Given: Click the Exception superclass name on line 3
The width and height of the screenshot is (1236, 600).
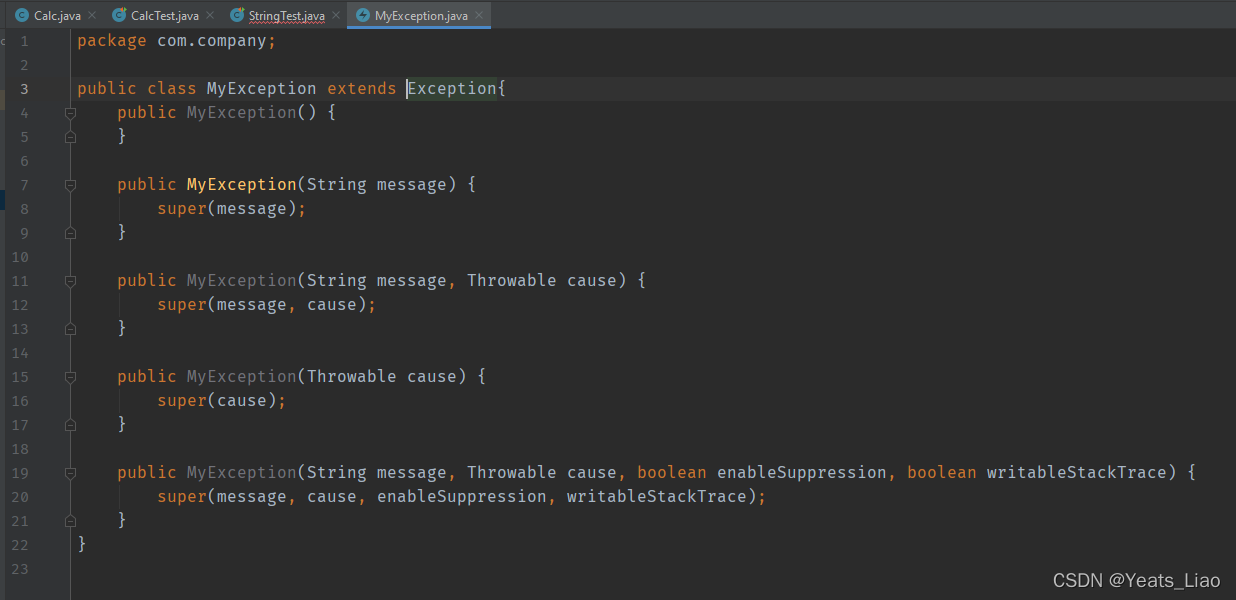Looking at the screenshot, I should click(x=452, y=89).
